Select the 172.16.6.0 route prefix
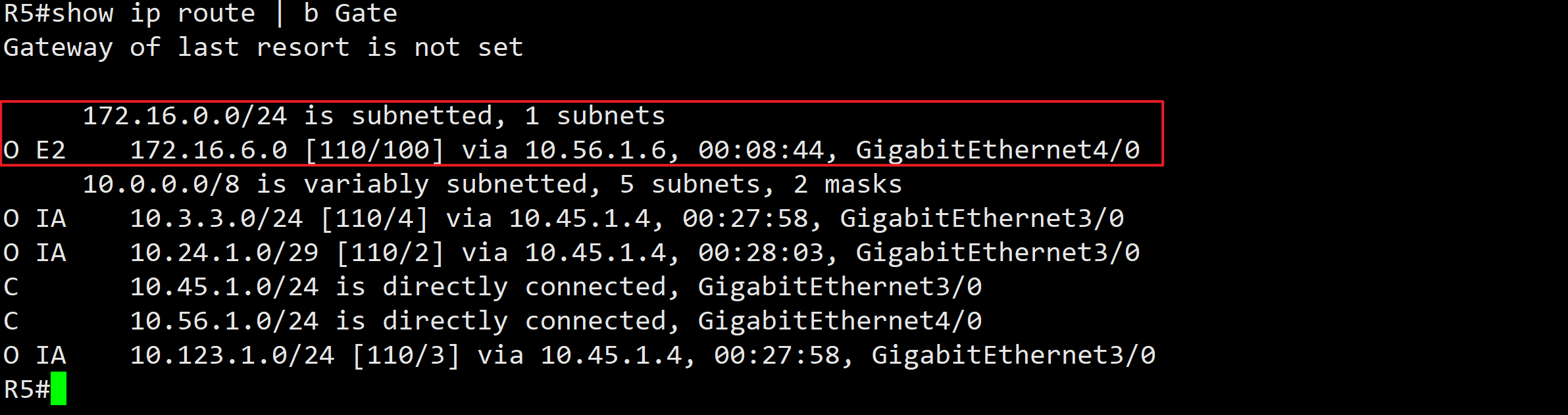1568x415 pixels. tap(209, 151)
